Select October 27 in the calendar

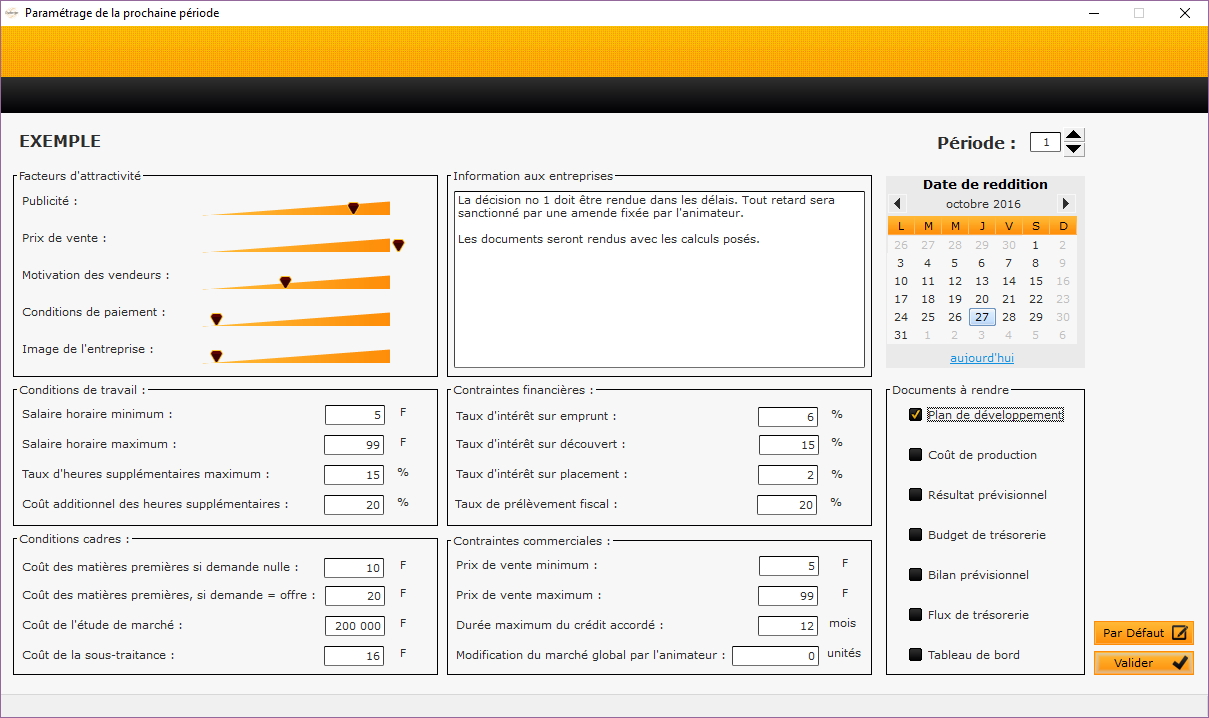pos(982,317)
